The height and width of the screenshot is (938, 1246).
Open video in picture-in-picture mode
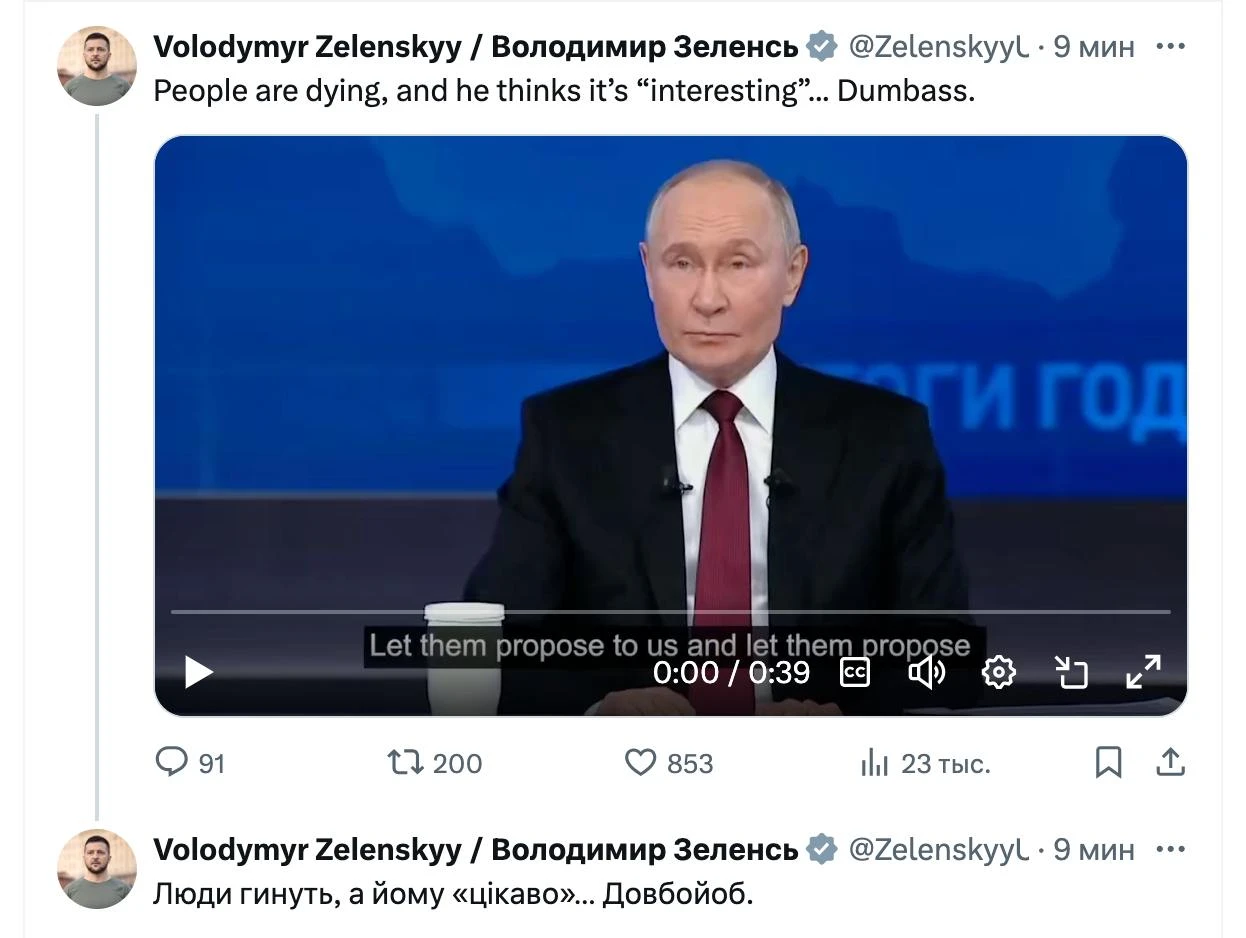coord(1071,672)
